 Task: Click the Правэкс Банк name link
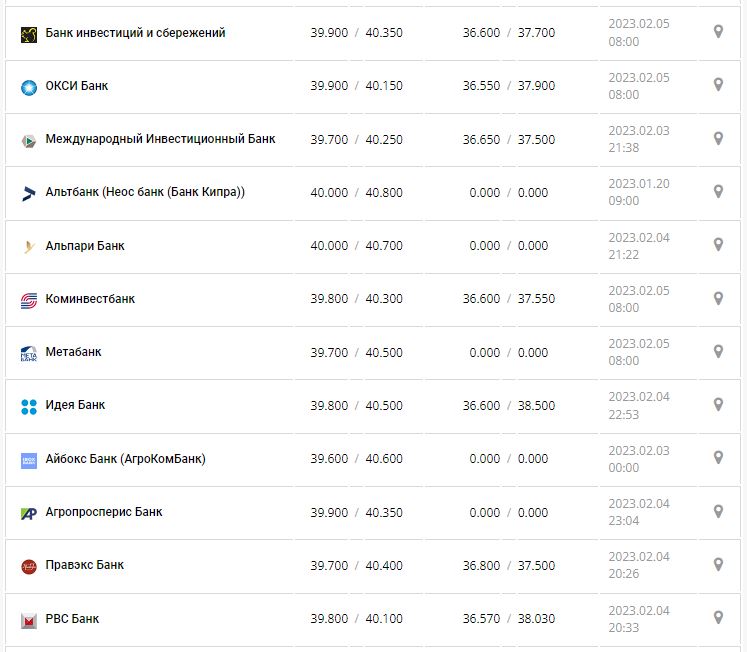tap(85, 565)
